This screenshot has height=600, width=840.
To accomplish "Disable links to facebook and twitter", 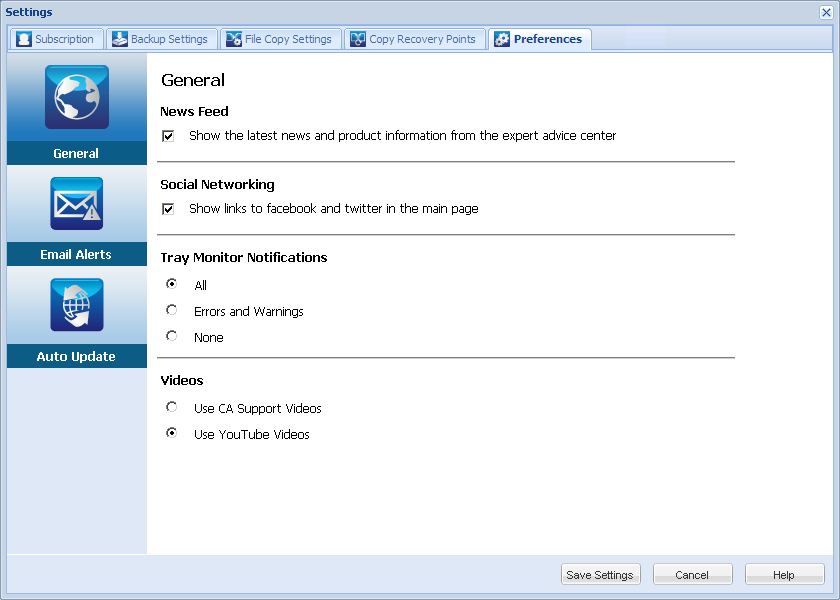I will click(168, 209).
